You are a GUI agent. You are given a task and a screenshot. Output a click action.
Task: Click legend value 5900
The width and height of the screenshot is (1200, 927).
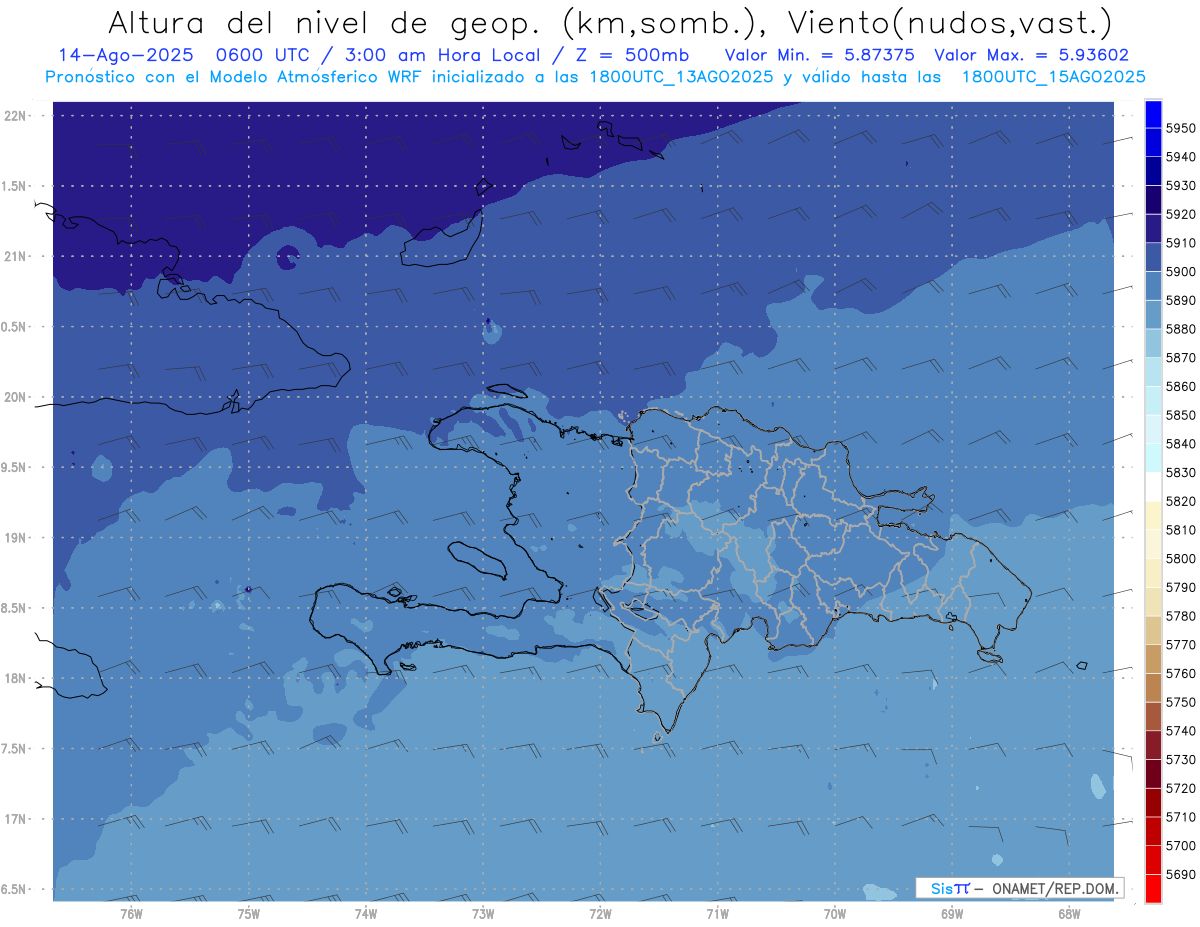1180,272
